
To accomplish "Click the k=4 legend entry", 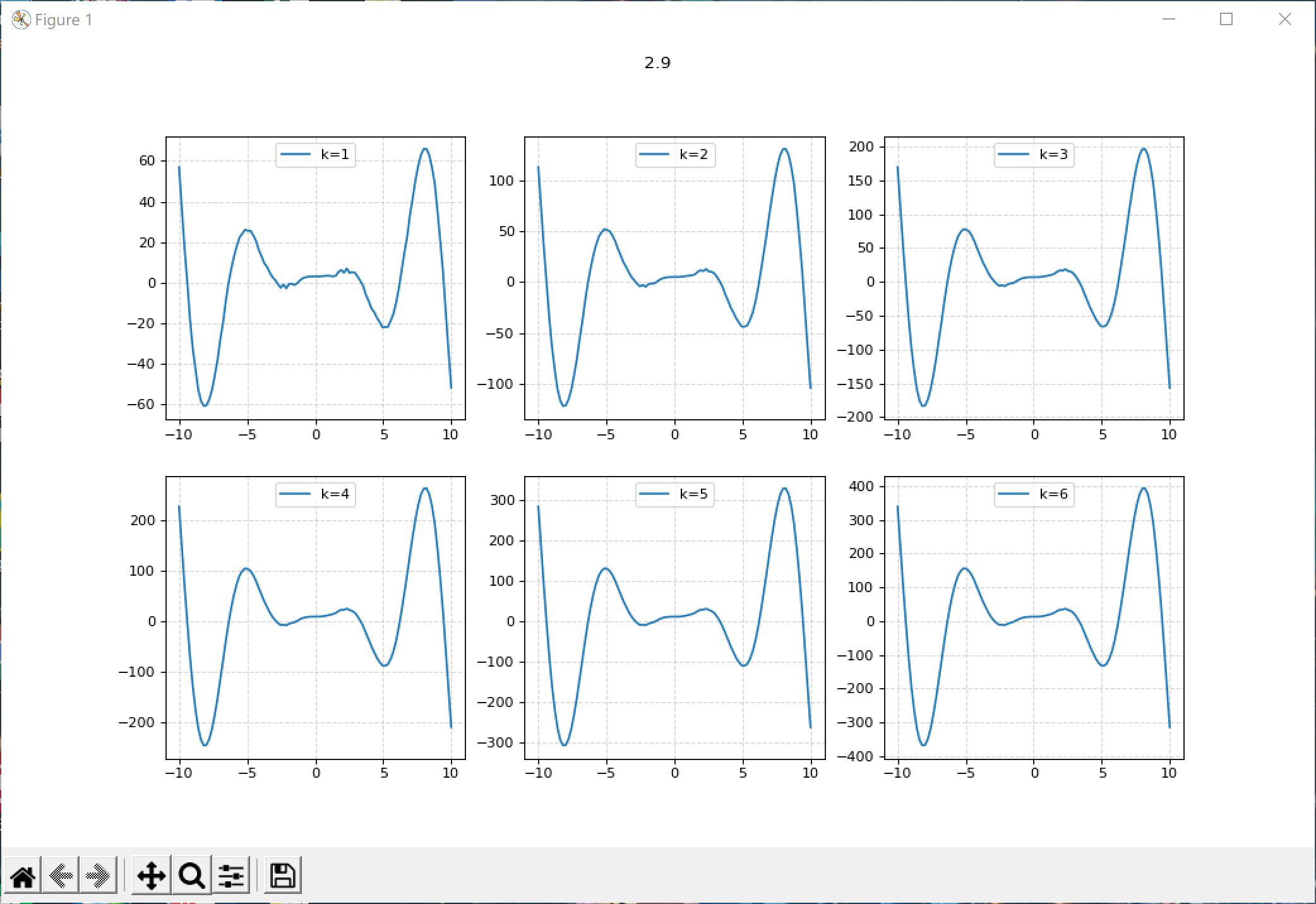I will (316, 494).
